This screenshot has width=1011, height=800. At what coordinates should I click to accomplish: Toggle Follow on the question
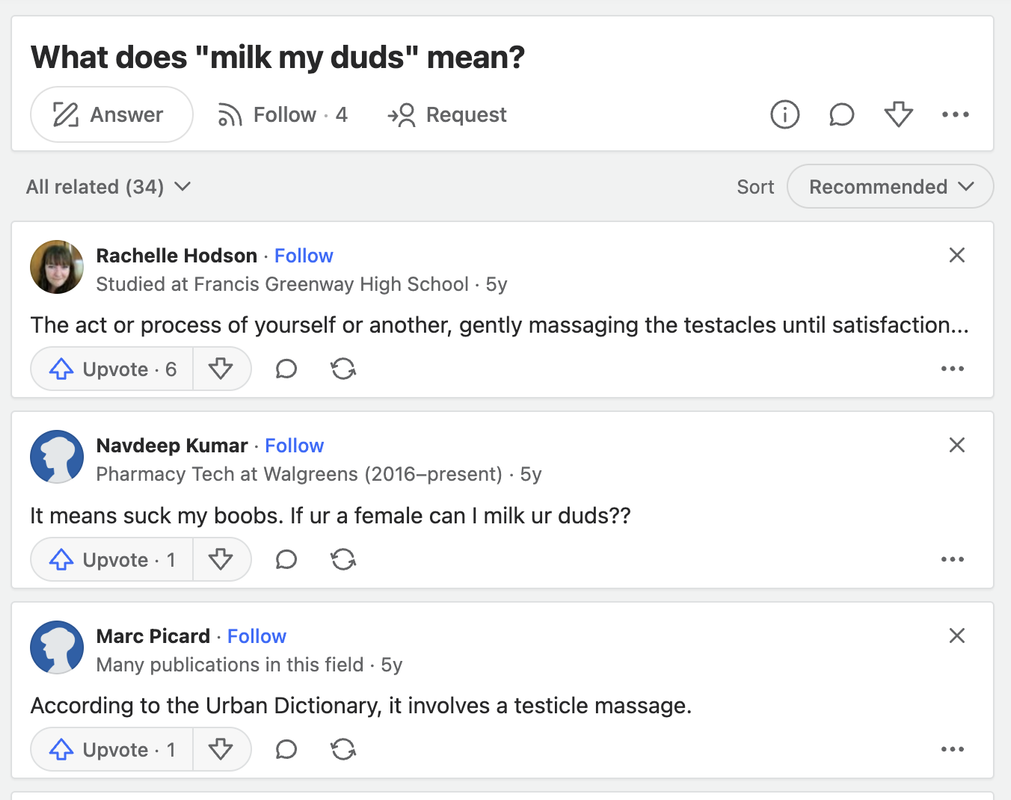283,115
